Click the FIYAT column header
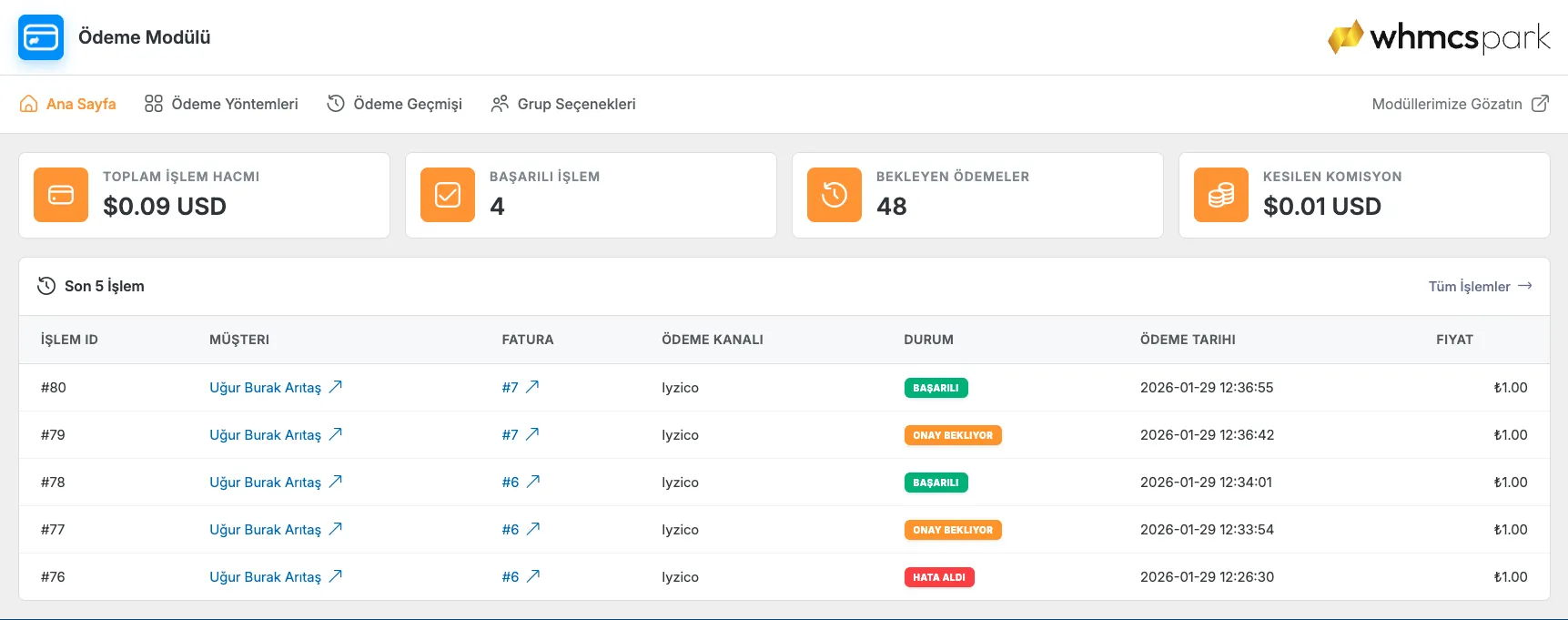1568x620 pixels. pos(1454,340)
